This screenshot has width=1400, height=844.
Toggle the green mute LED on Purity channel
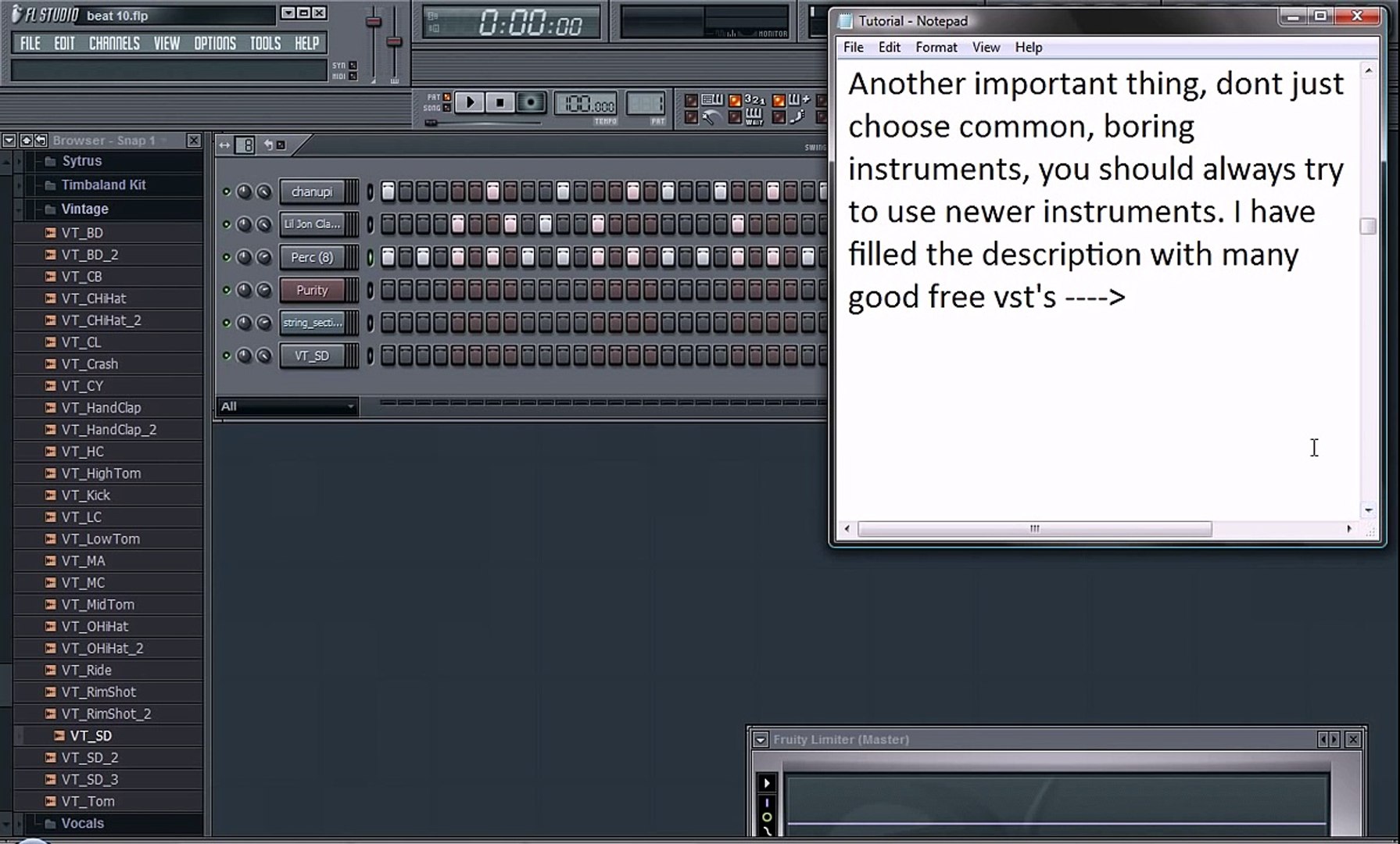(227, 288)
